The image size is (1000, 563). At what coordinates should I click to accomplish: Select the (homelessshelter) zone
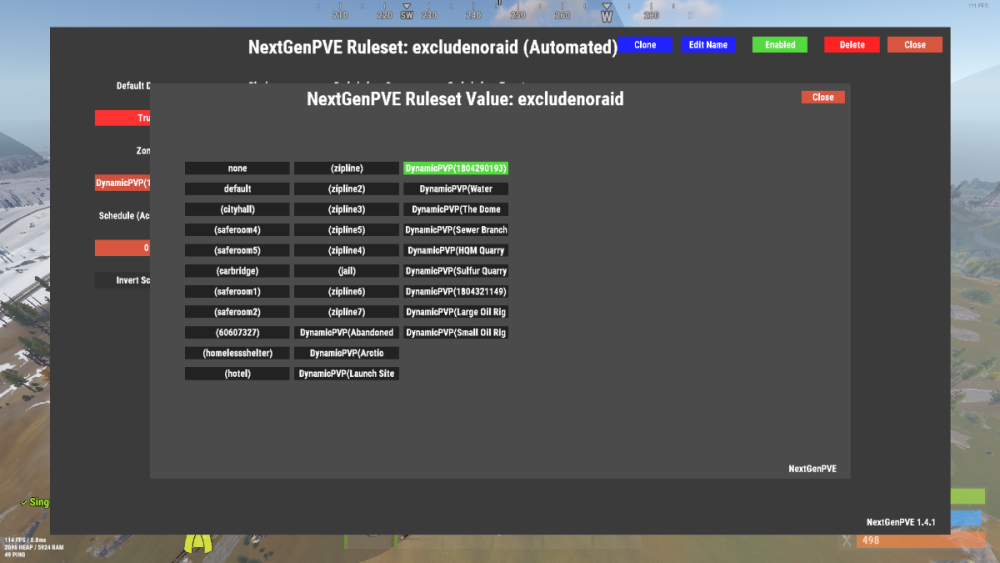(237, 353)
